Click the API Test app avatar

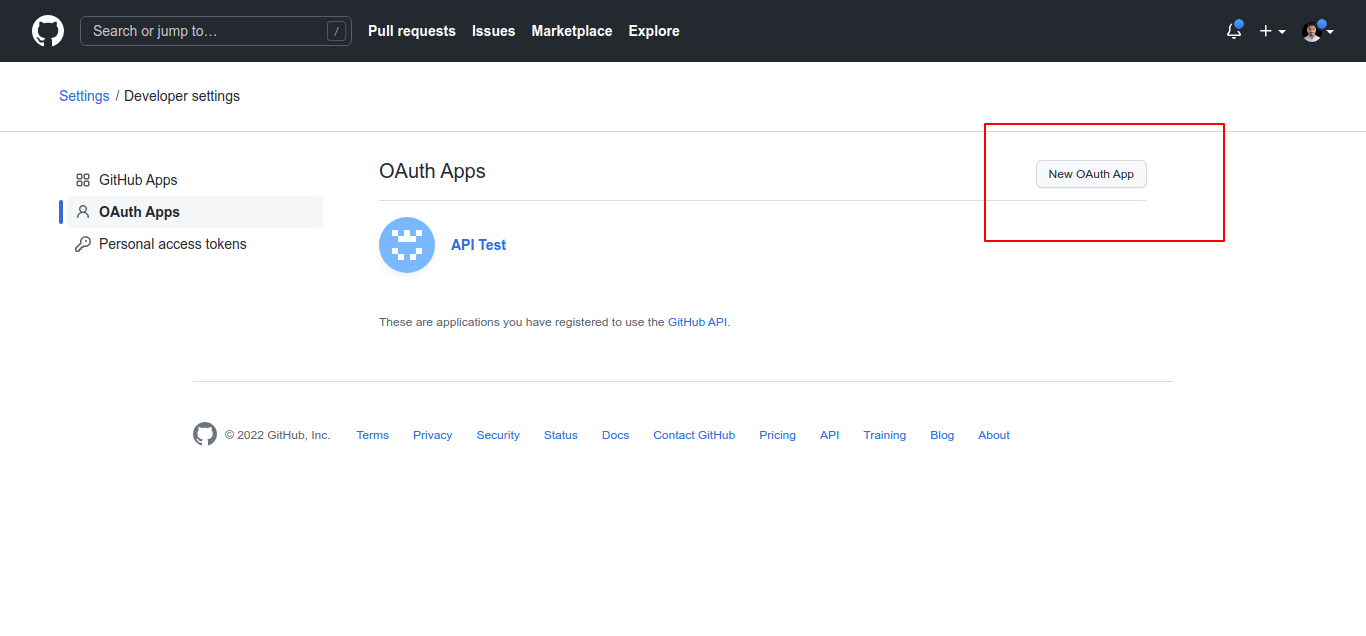pyautogui.click(x=407, y=245)
